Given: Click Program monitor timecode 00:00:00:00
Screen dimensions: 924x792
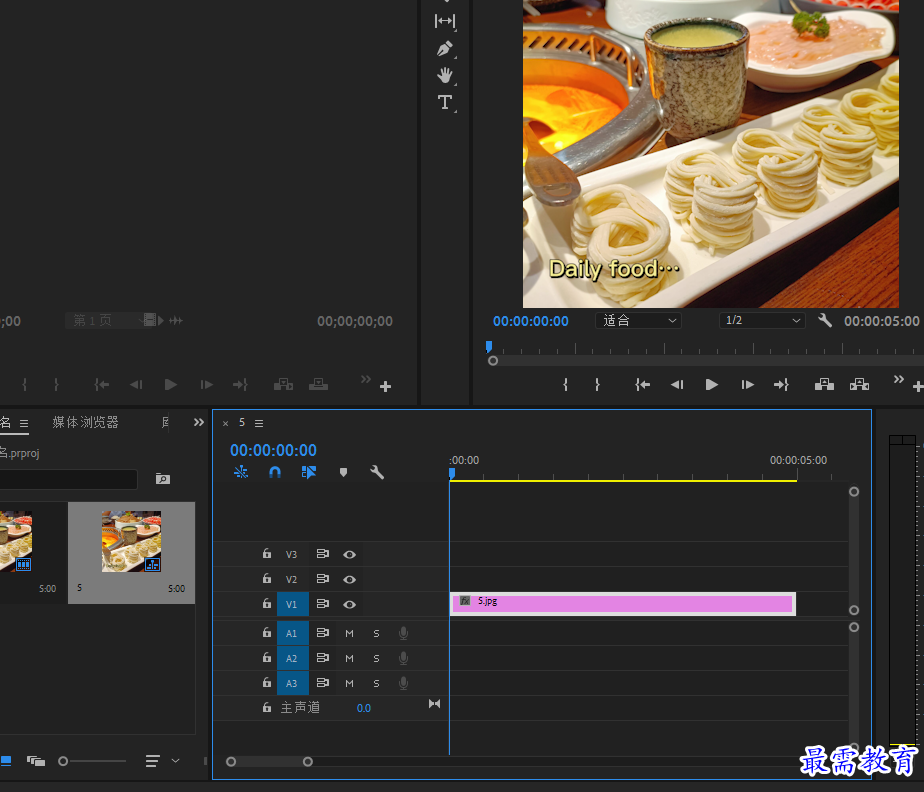Looking at the screenshot, I should [x=530, y=321].
